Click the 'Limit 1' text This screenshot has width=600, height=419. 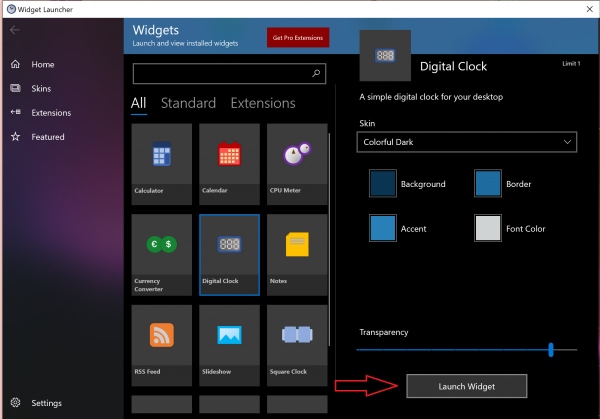(571, 64)
